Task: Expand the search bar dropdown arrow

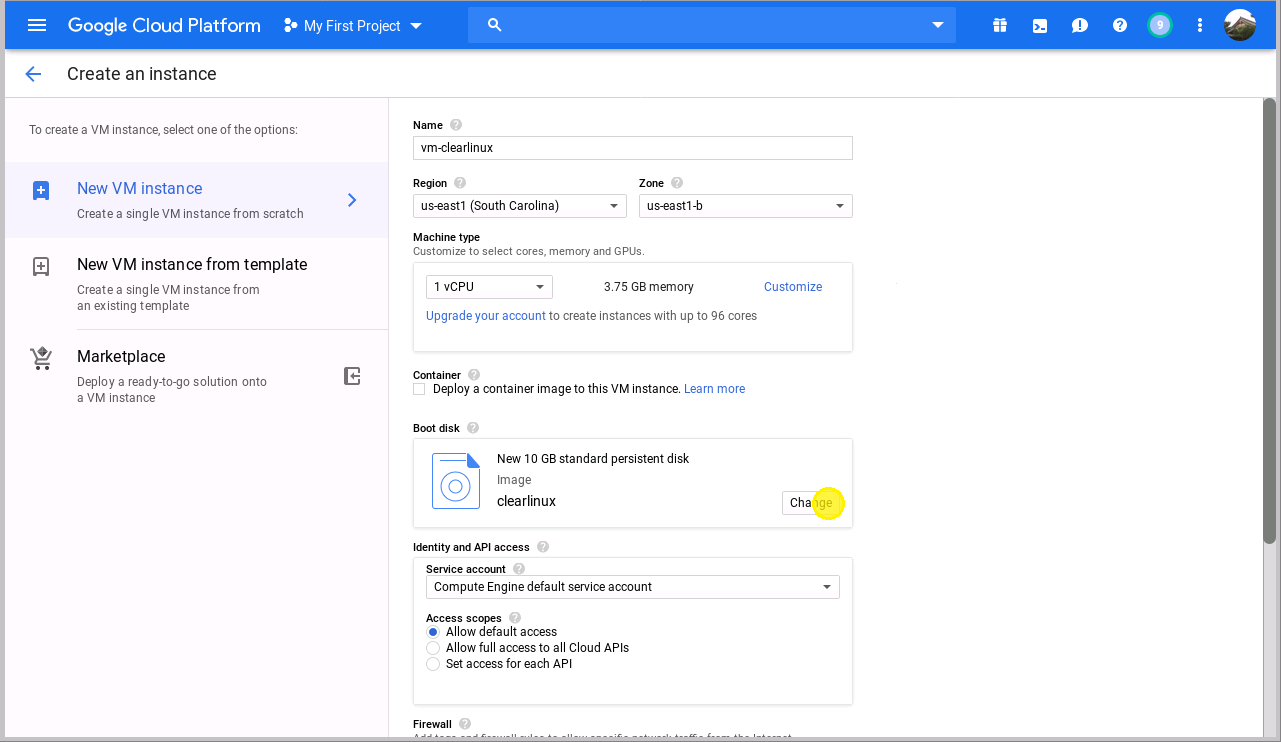Action: coord(938,26)
